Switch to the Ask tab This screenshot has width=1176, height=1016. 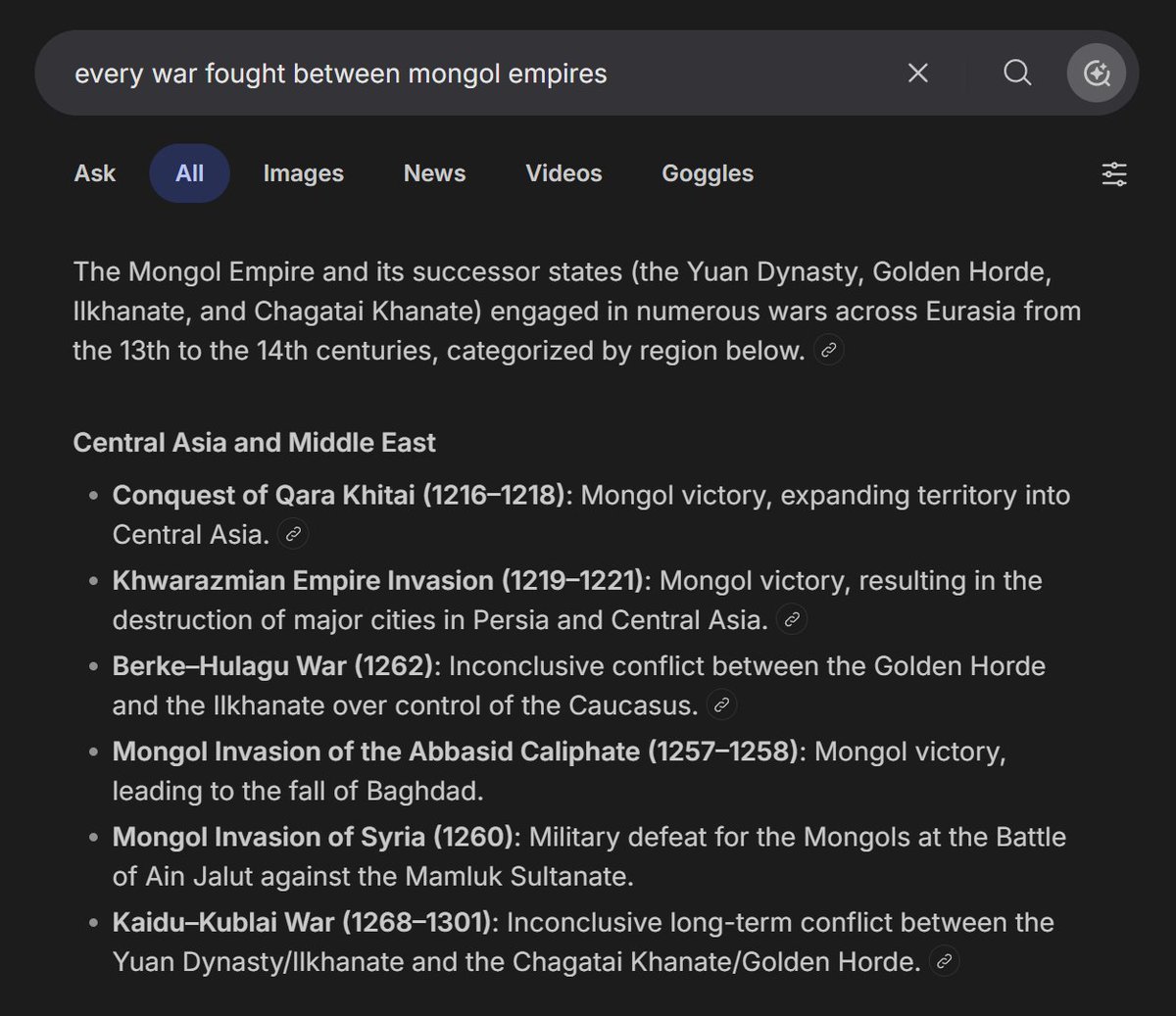point(95,173)
